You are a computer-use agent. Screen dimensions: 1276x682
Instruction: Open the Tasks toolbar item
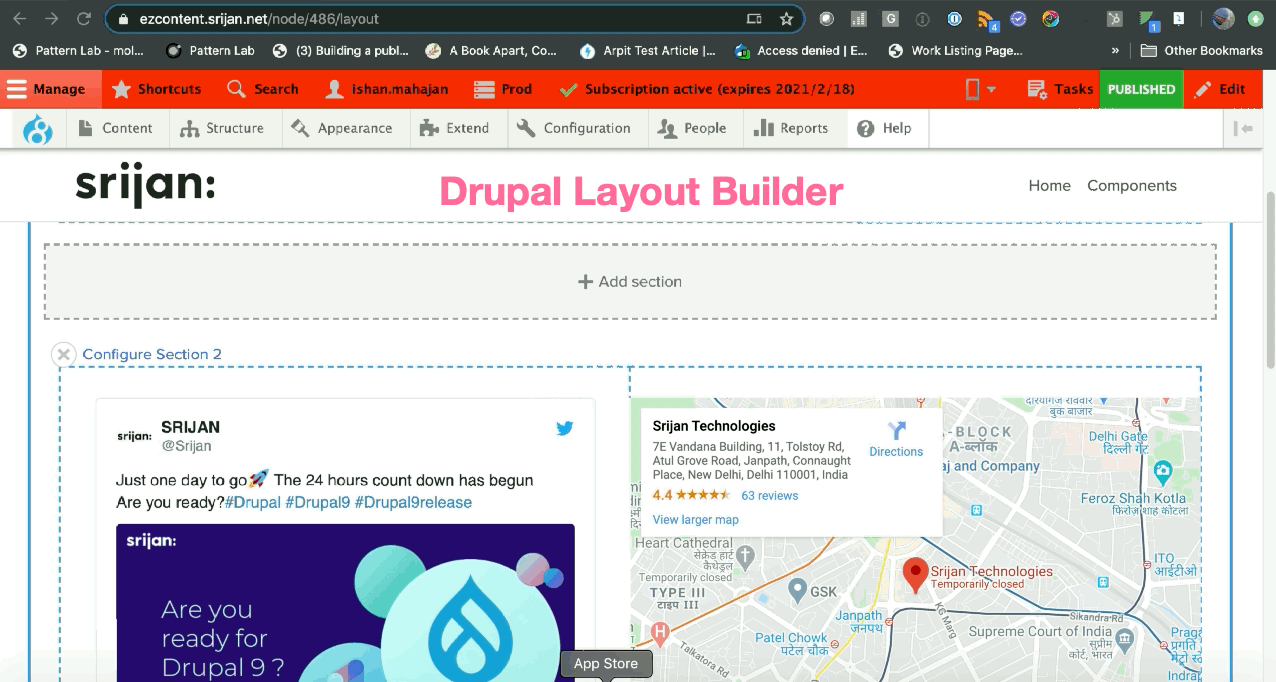pos(1061,89)
